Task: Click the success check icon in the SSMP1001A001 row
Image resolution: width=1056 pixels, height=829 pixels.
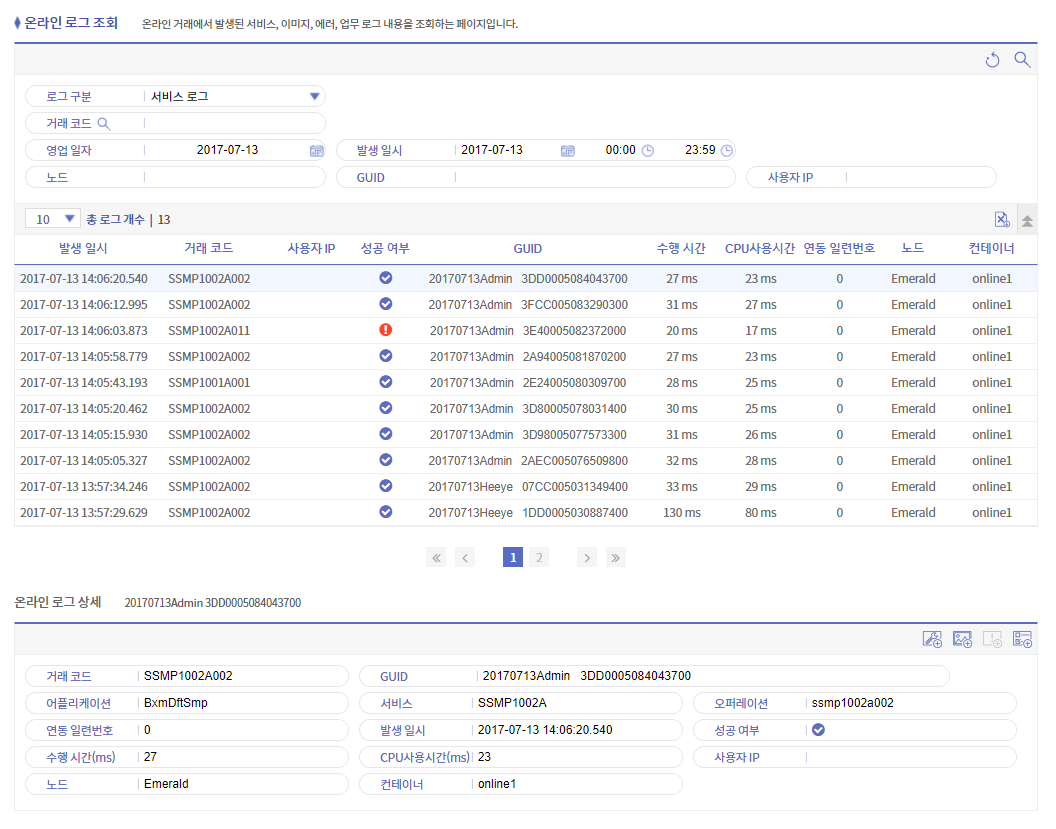Action: click(386, 382)
